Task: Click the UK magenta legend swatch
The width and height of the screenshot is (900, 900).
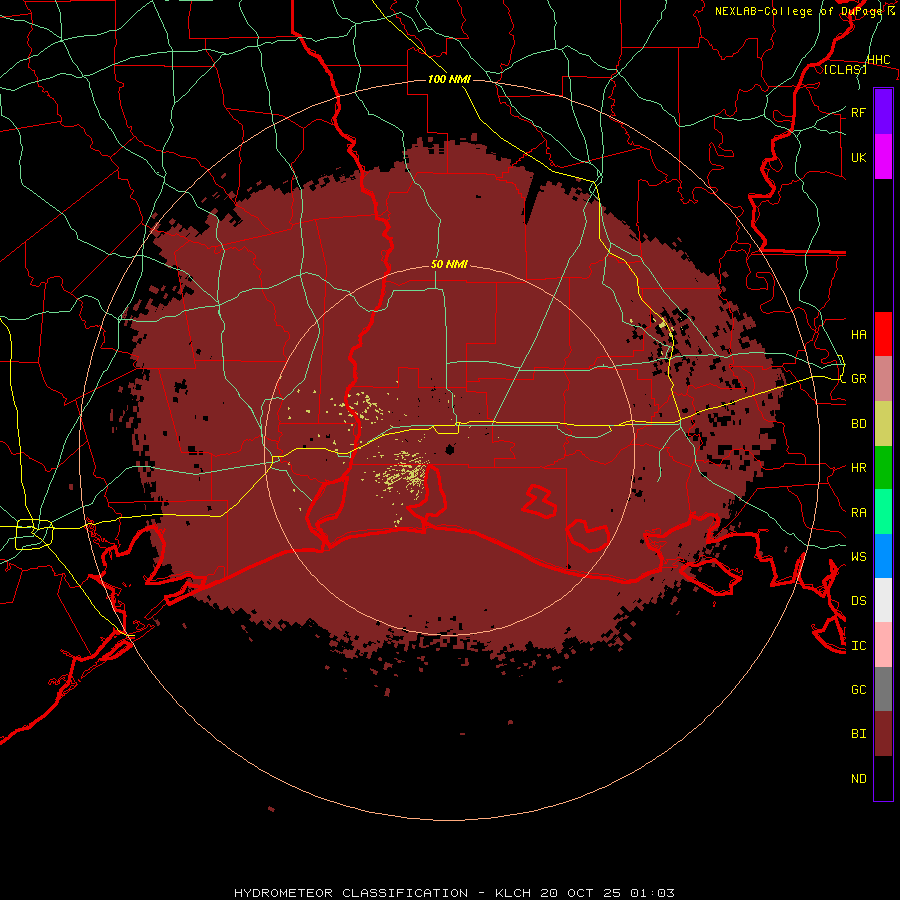Action: coord(883,157)
